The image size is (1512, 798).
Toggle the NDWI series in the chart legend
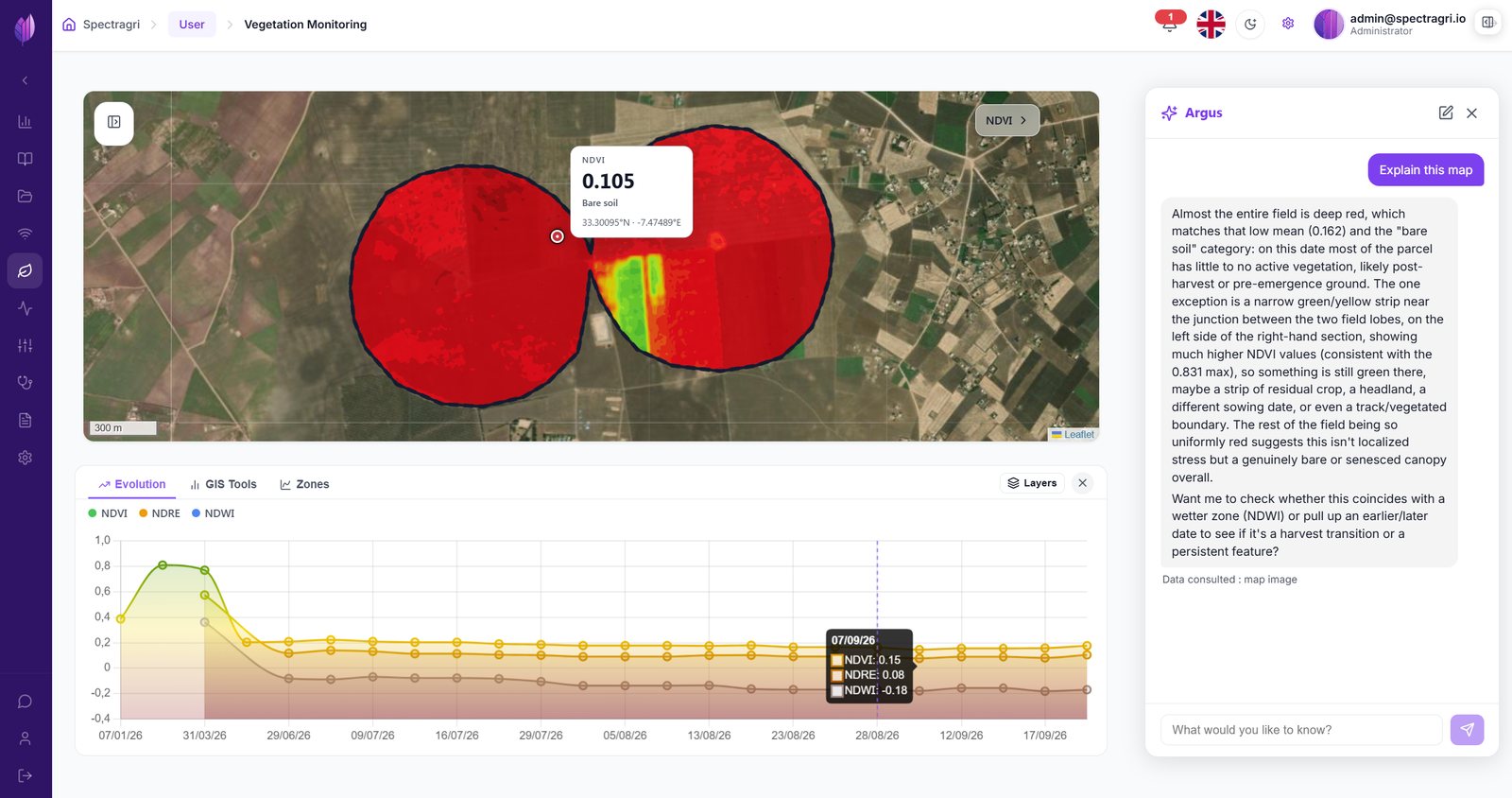coord(213,513)
